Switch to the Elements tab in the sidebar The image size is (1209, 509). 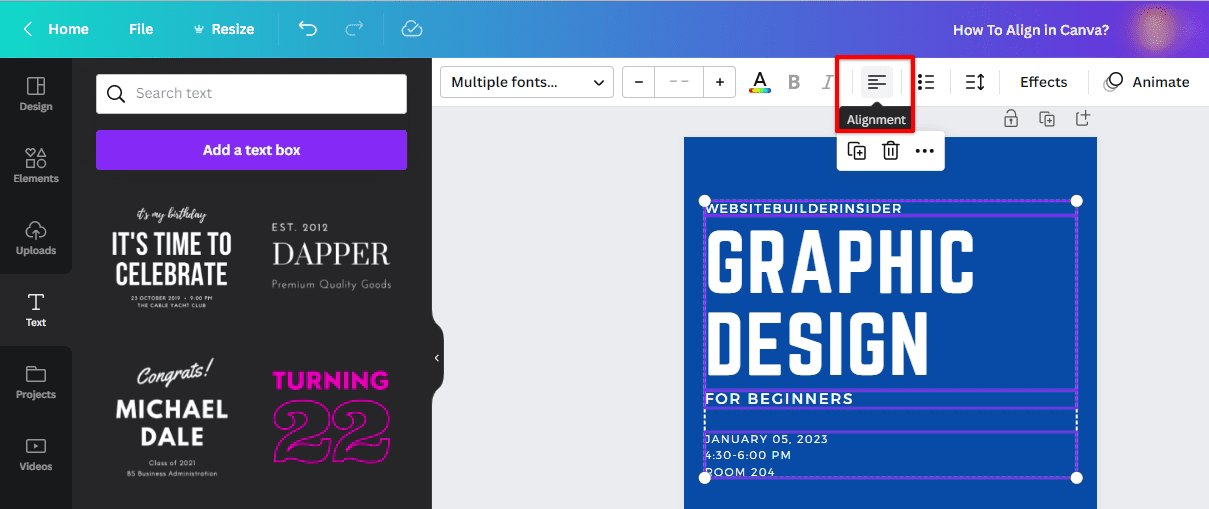pos(36,165)
